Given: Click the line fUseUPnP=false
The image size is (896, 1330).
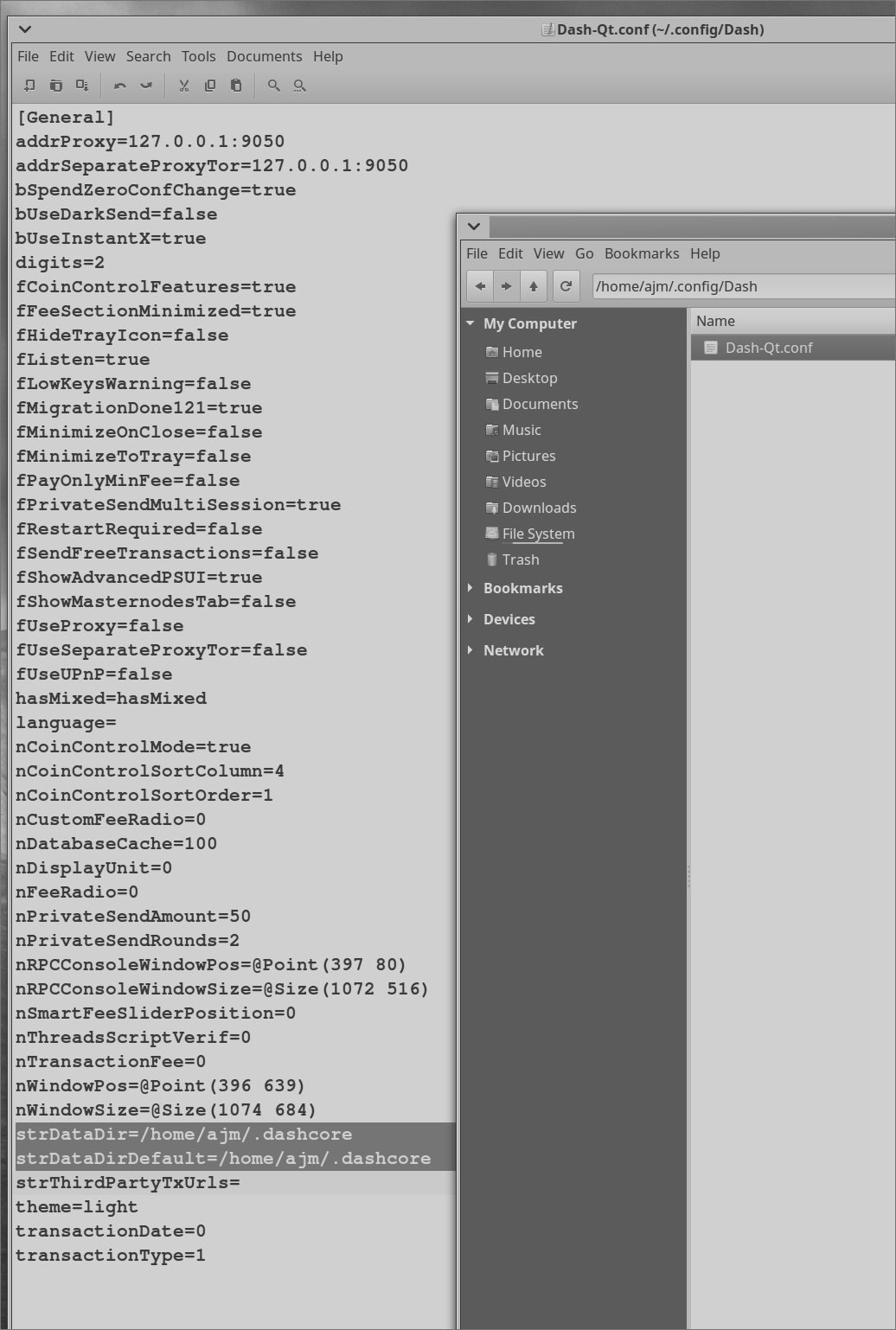Looking at the screenshot, I should [93, 675].
